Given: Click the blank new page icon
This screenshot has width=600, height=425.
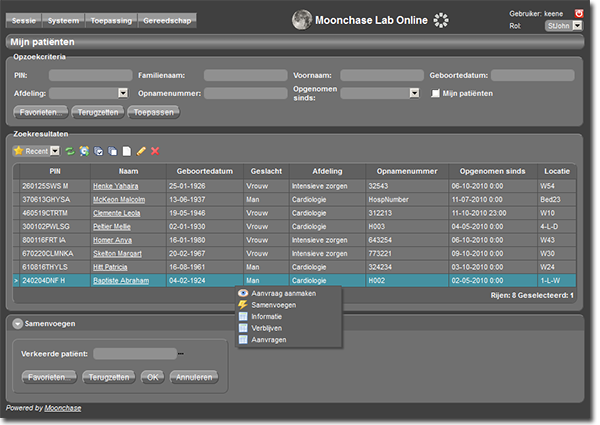Looking at the screenshot, I should pos(127,151).
